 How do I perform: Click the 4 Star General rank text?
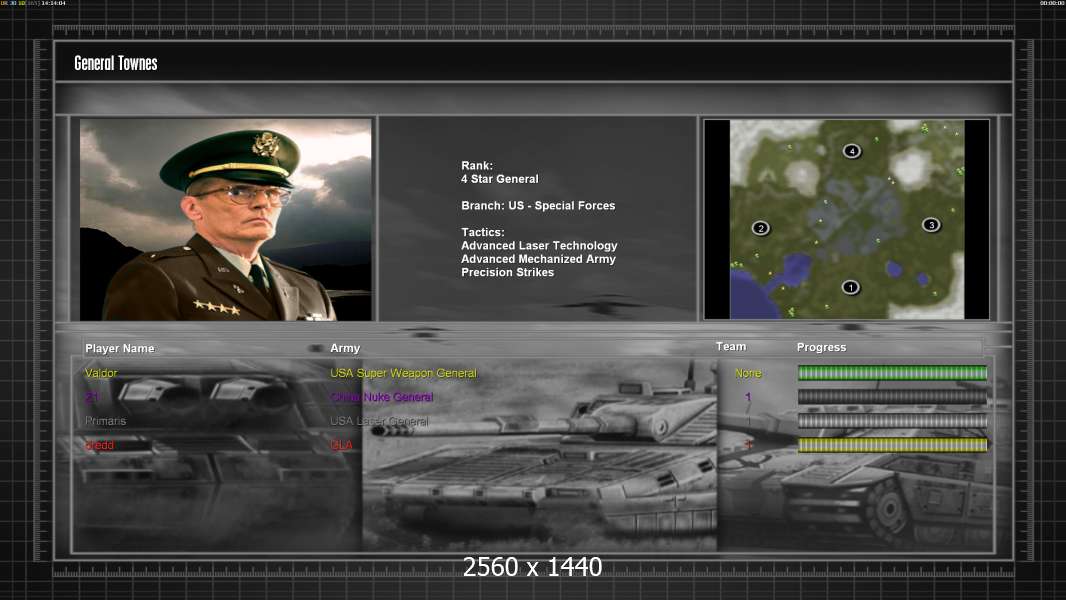coord(500,179)
